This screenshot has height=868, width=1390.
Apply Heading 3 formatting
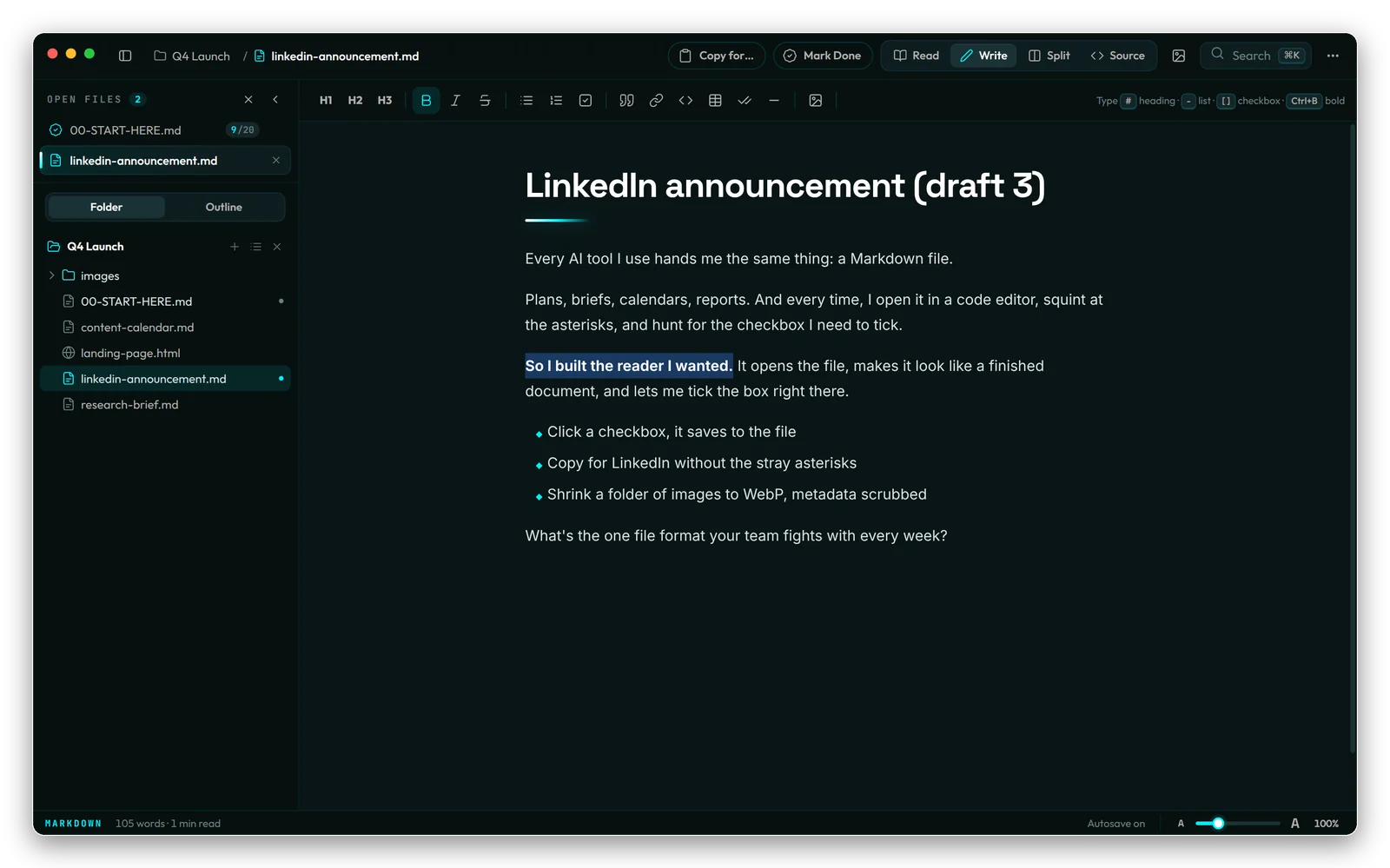(385, 101)
